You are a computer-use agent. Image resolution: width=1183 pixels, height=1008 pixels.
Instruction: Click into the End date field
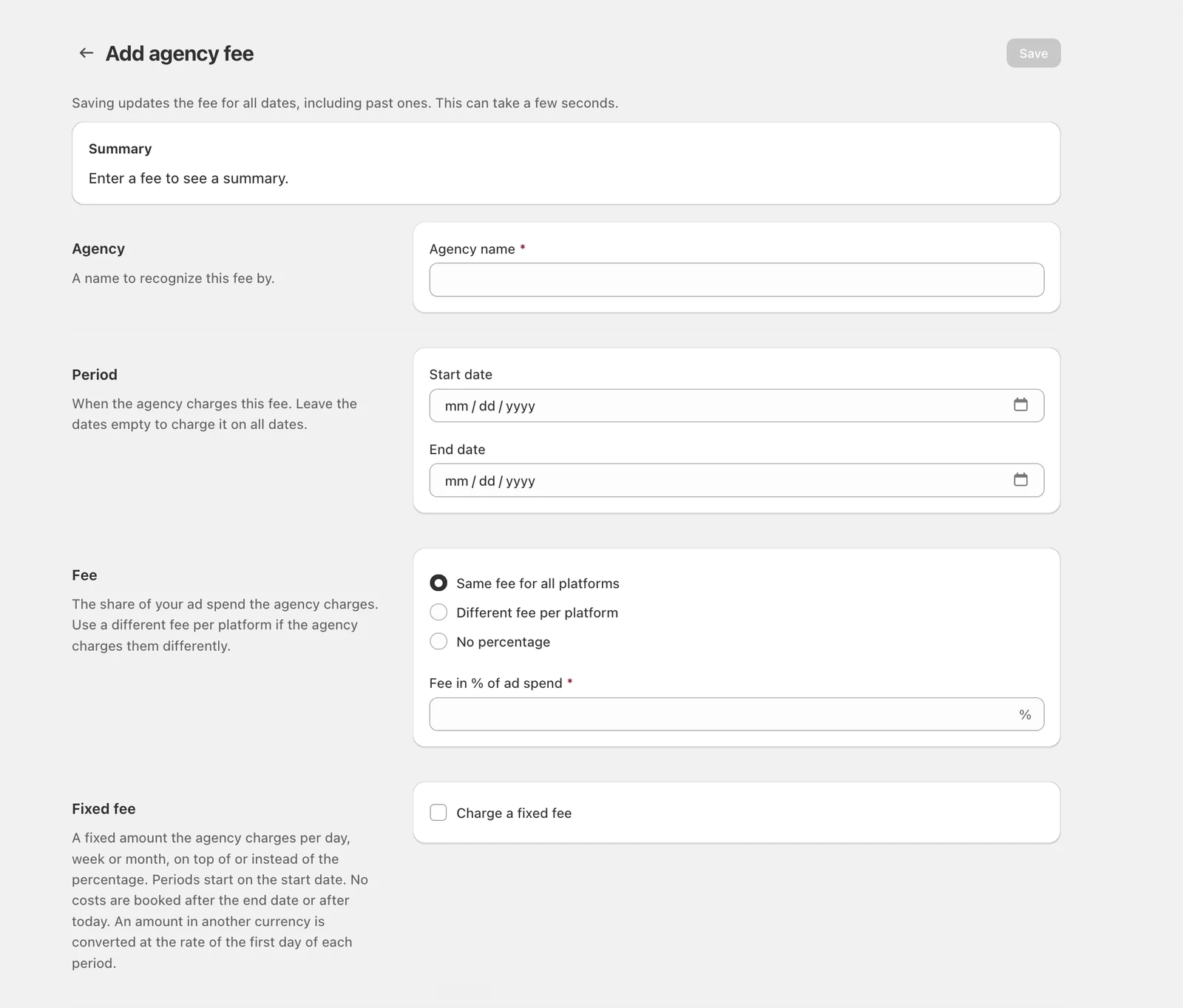coord(736,481)
